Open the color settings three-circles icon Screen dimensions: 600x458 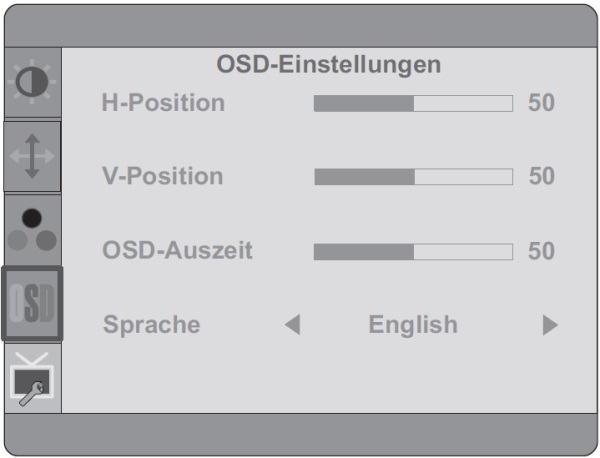[32, 230]
